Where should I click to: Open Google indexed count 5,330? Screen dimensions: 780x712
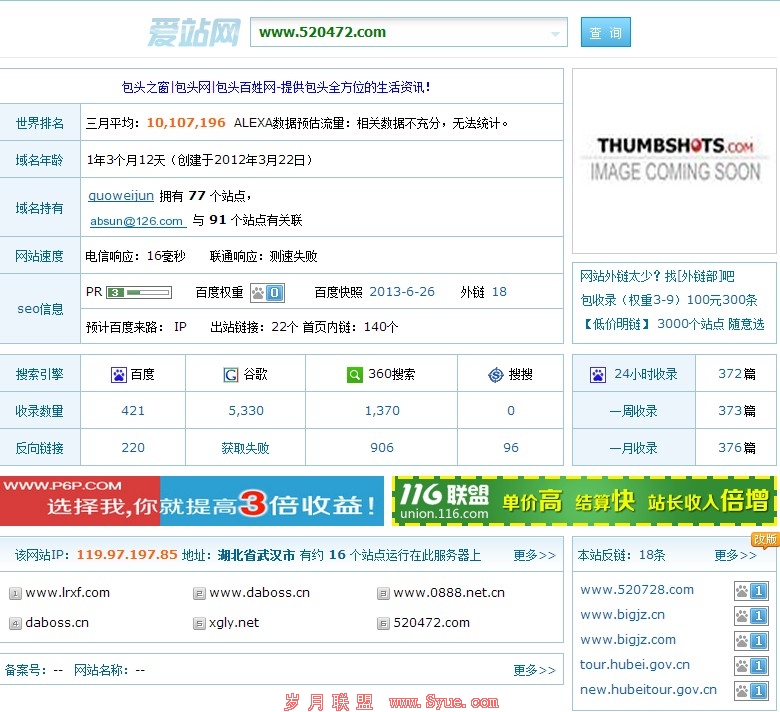pyautogui.click(x=246, y=410)
